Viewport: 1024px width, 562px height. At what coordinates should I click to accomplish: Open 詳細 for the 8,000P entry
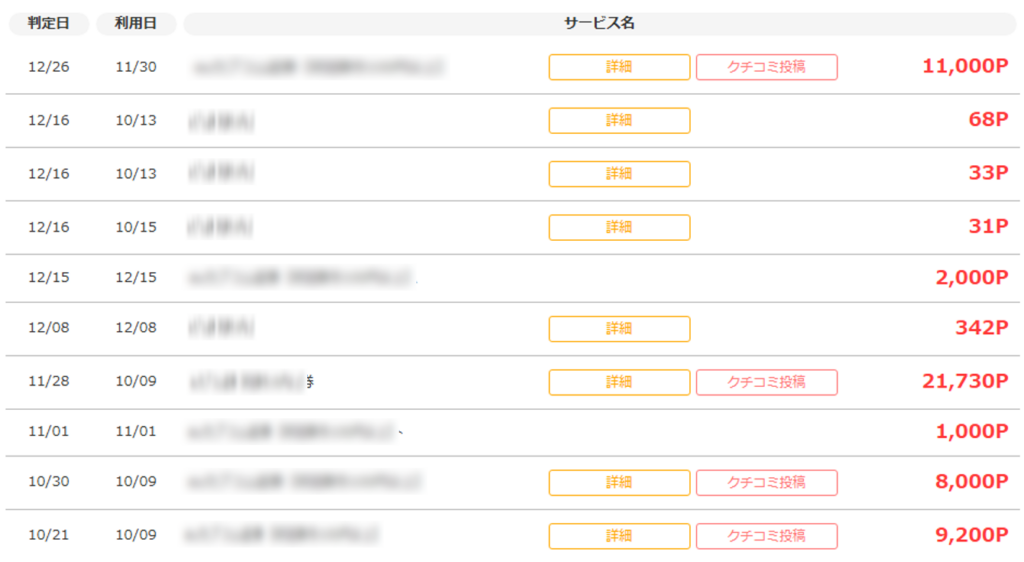[x=619, y=483]
